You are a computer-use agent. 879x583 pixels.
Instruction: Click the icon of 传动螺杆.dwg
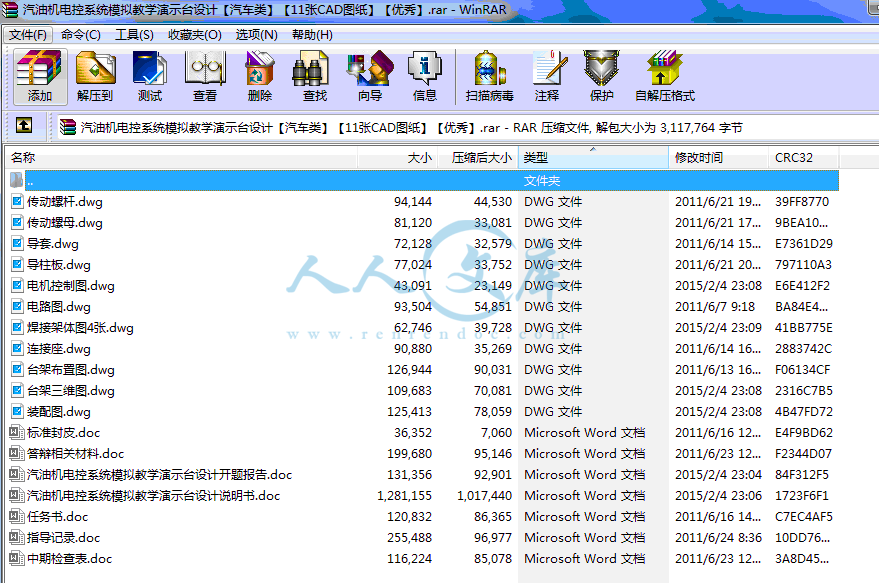click(17, 201)
